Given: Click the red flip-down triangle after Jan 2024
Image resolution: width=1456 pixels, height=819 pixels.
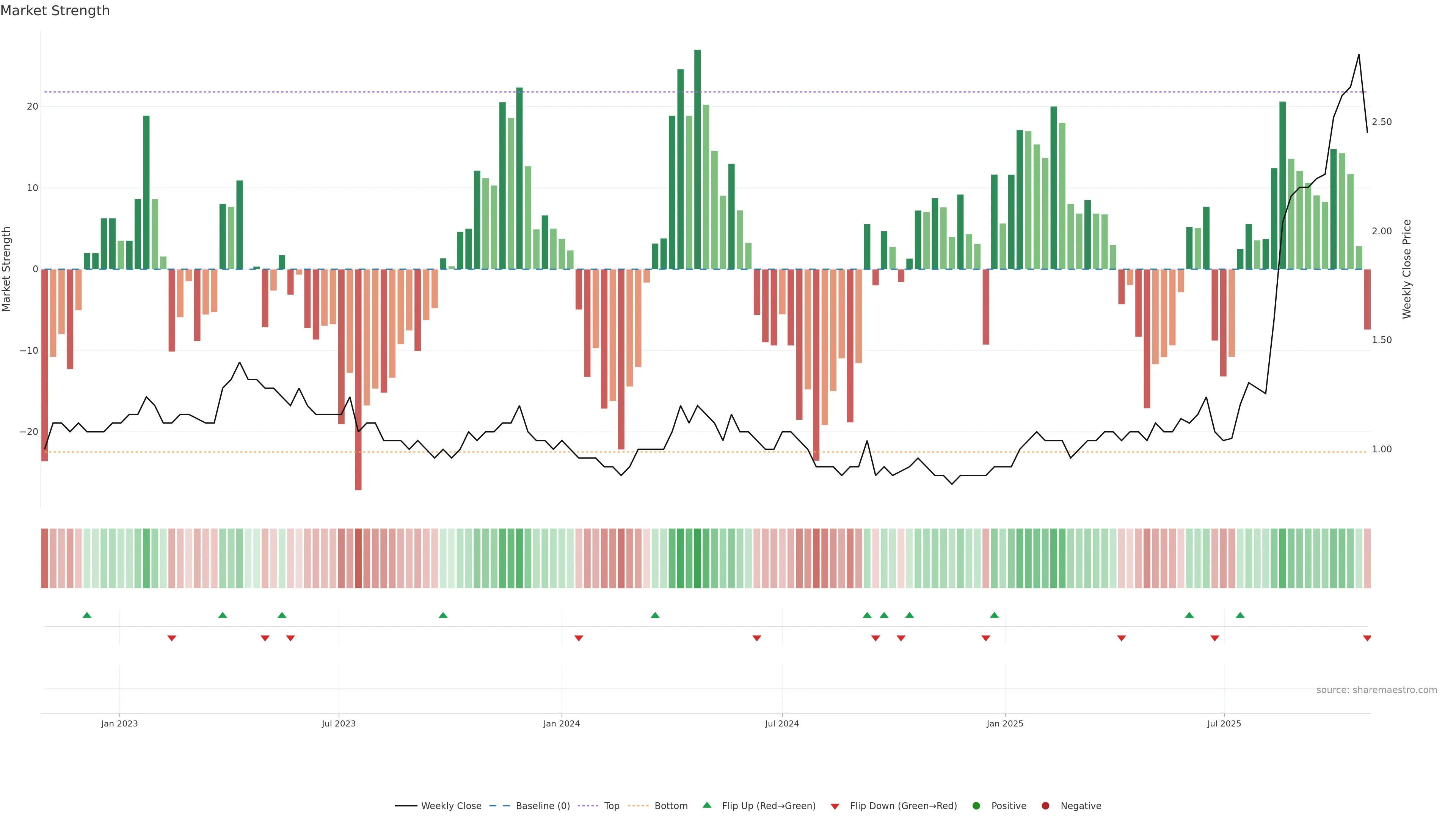Looking at the screenshot, I should [x=578, y=638].
